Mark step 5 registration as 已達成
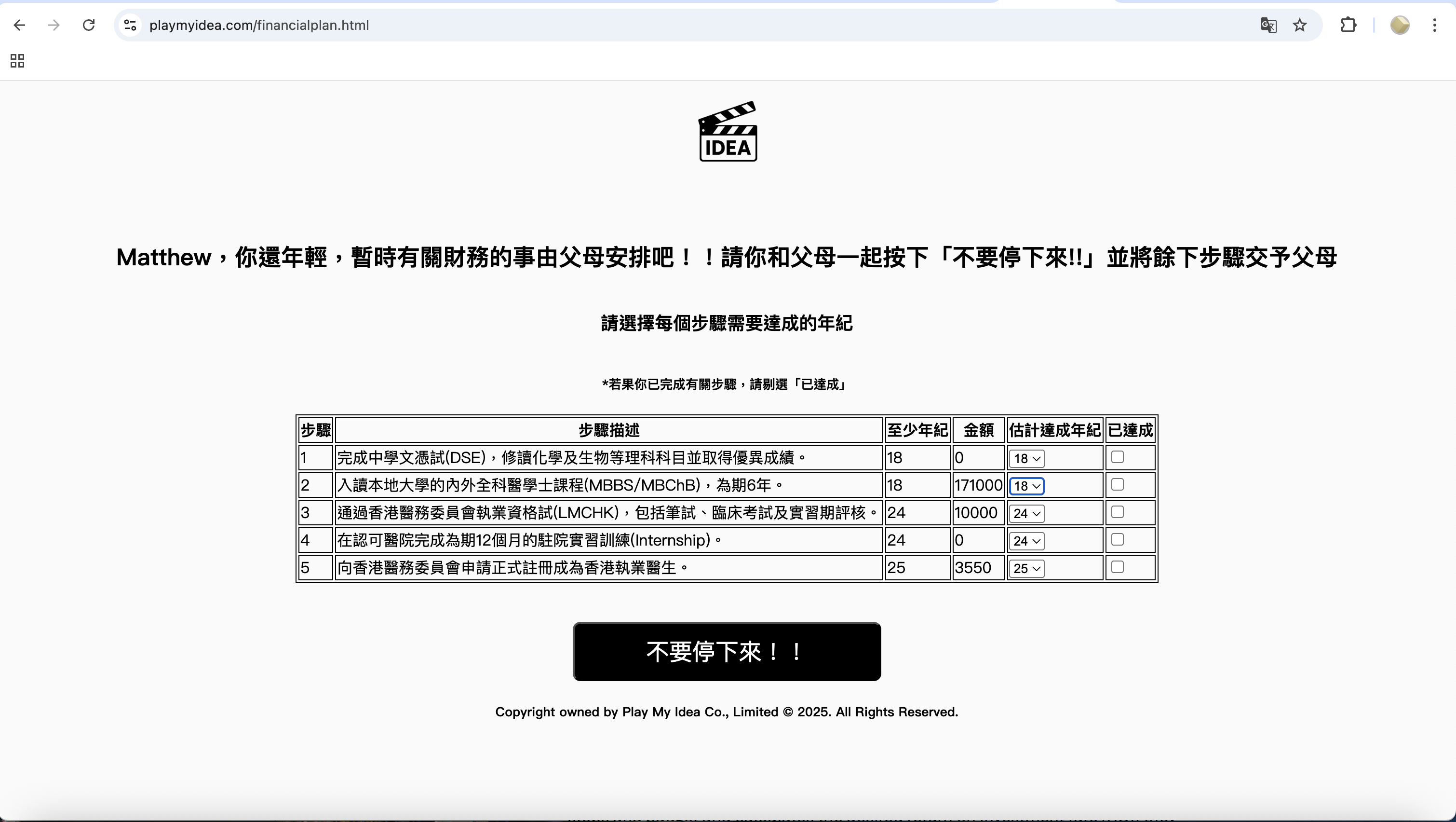Screen dimensions: 1456x822 point(1117,567)
